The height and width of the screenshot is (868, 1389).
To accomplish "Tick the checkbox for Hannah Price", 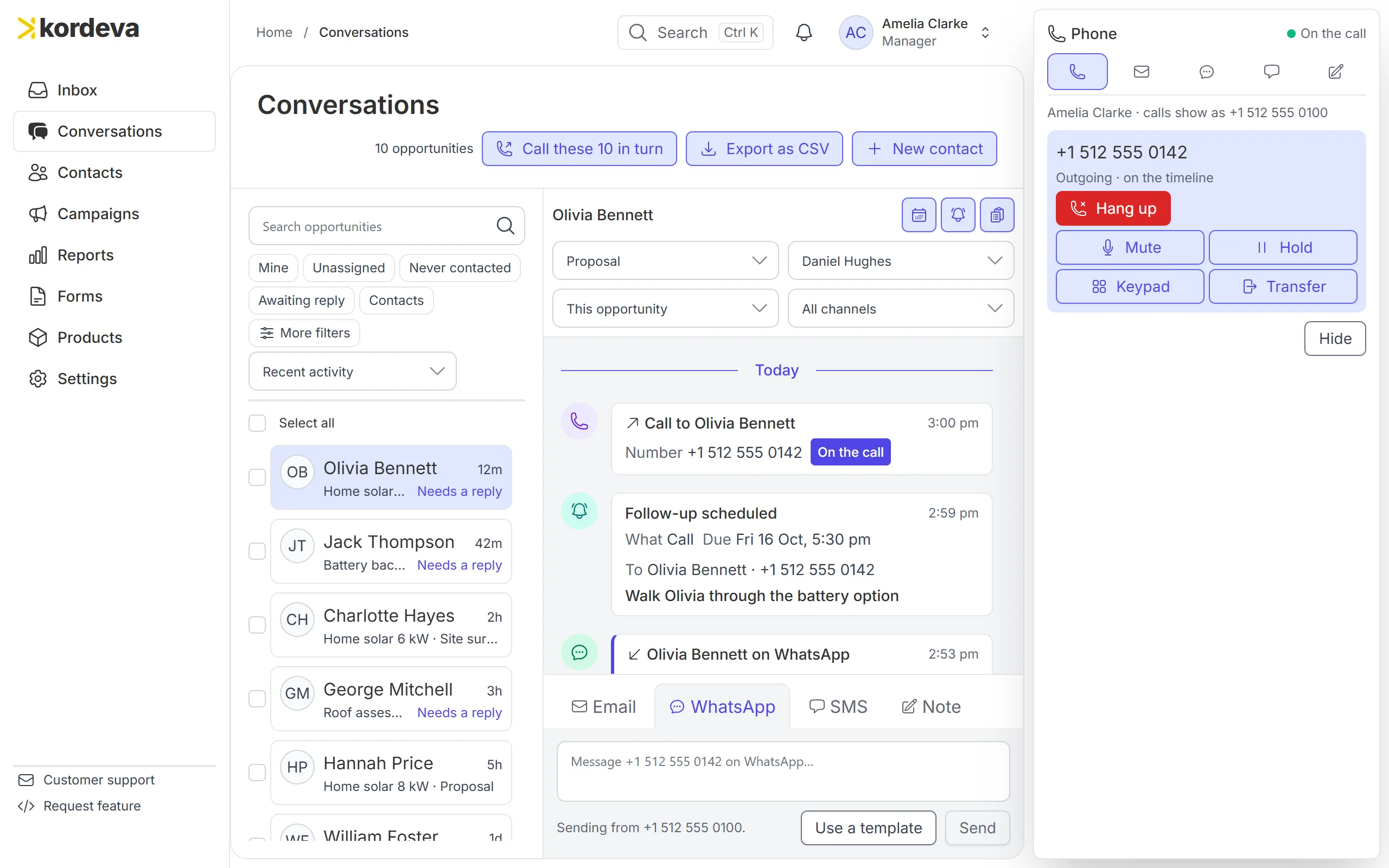I will 257,772.
